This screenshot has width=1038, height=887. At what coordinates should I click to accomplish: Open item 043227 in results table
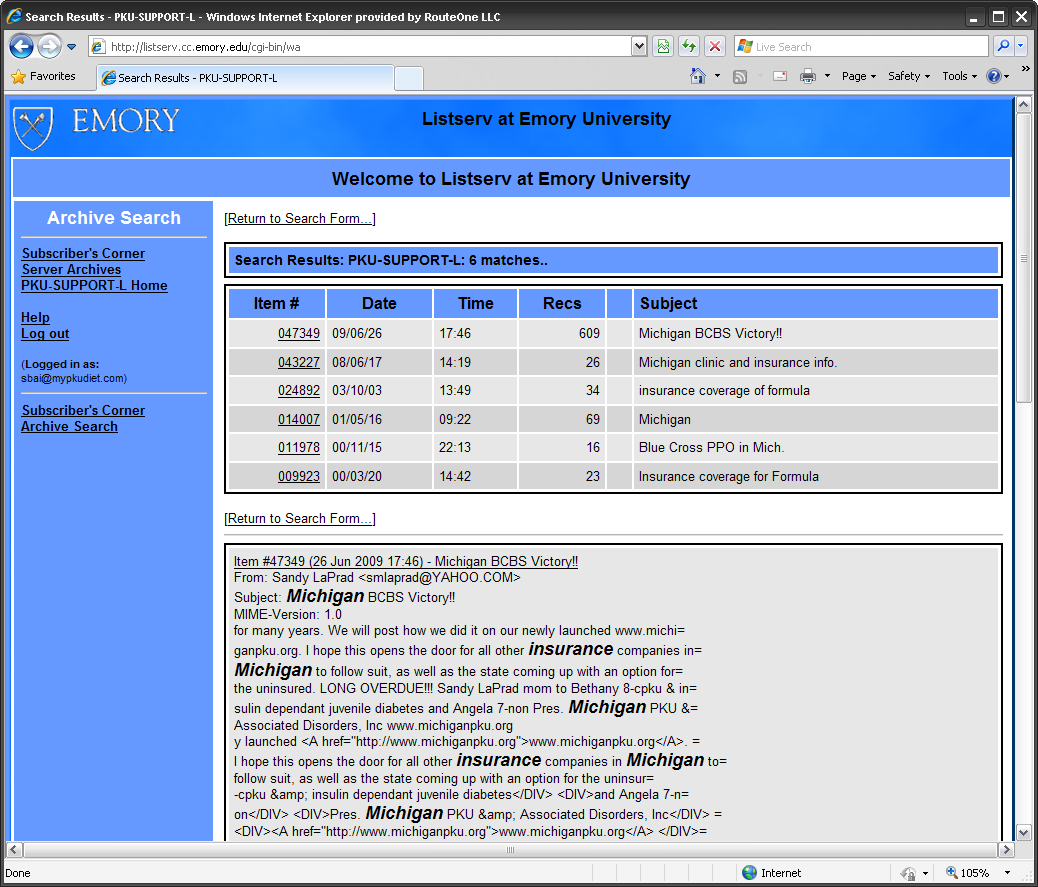point(299,362)
